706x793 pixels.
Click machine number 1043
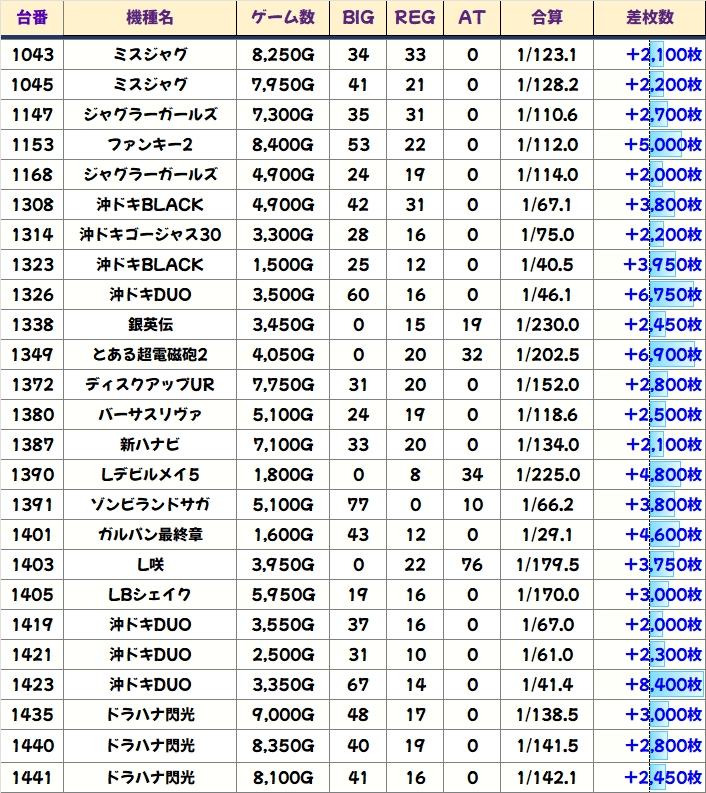point(33,55)
